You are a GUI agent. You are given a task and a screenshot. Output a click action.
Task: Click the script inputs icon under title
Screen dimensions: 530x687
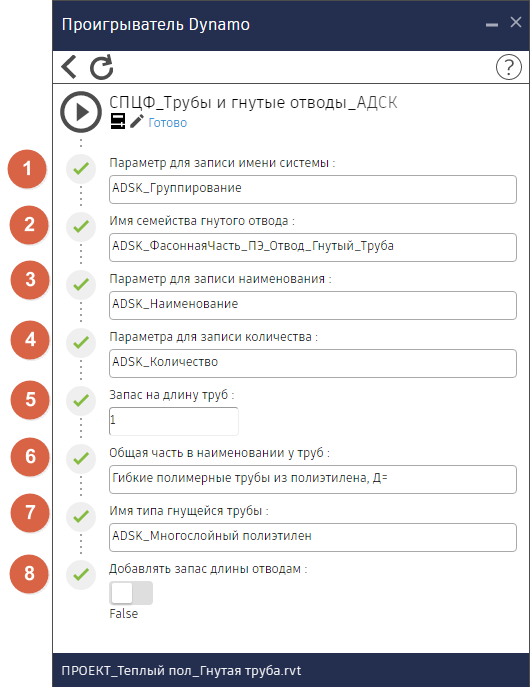click(x=118, y=121)
